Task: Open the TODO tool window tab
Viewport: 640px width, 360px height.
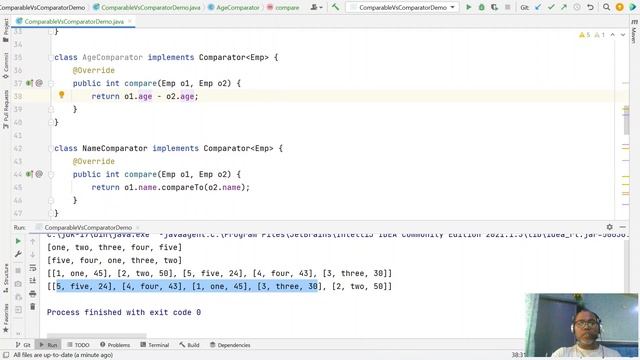Action: point(78,345)
